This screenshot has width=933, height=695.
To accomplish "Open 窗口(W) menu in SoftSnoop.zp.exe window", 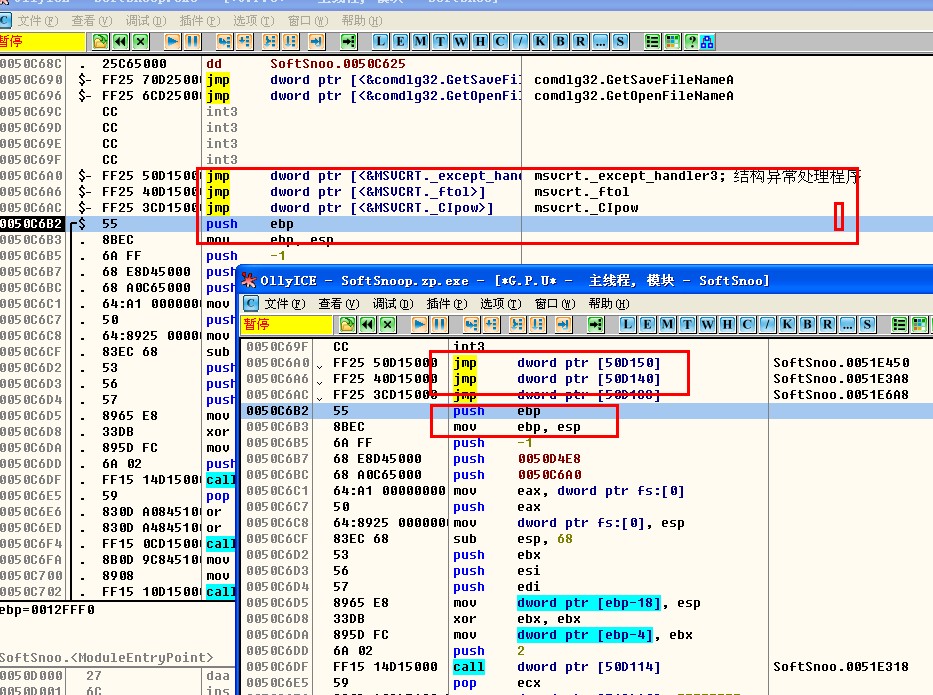I will tap(555, 303).
